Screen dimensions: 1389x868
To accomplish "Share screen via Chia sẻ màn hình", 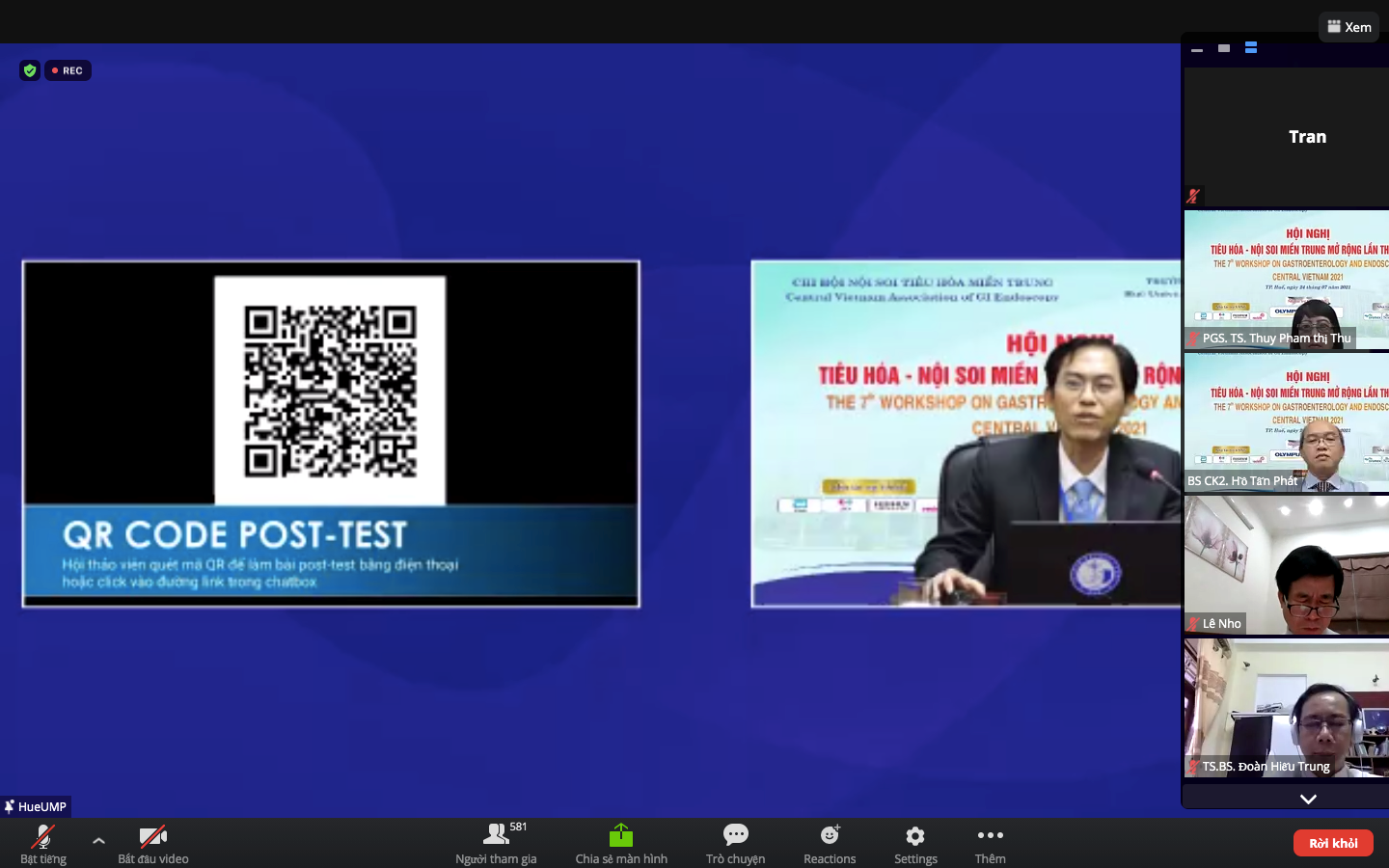I will (621, 842).
